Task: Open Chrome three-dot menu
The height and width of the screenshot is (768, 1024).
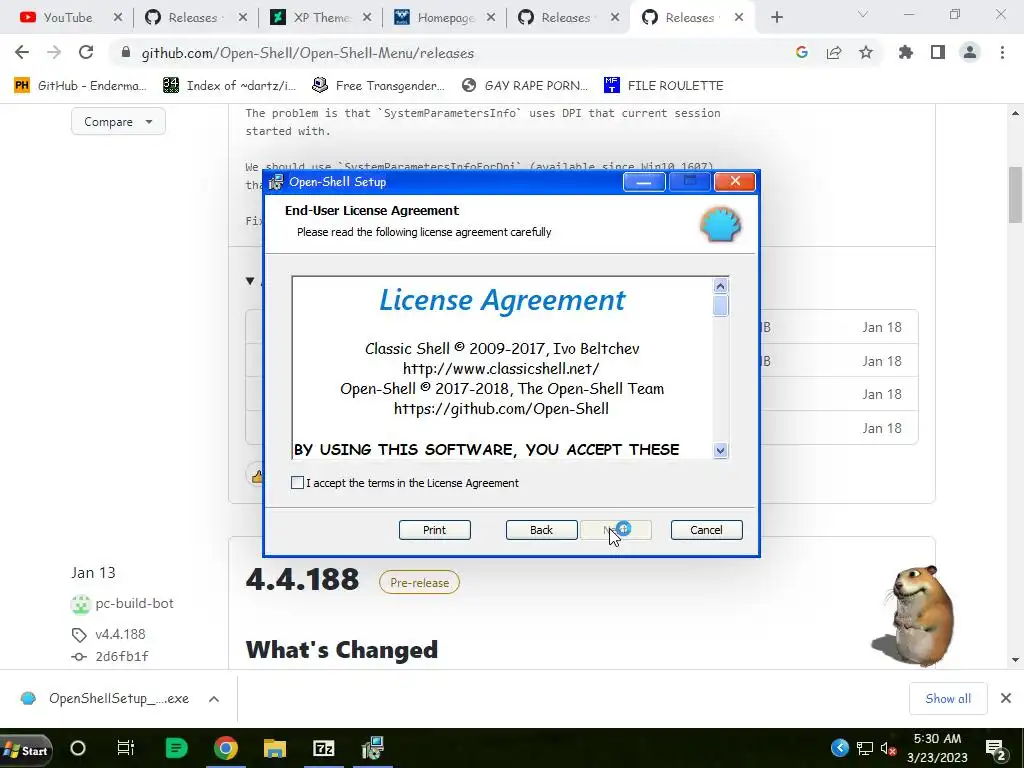Action: (1002, 52)
